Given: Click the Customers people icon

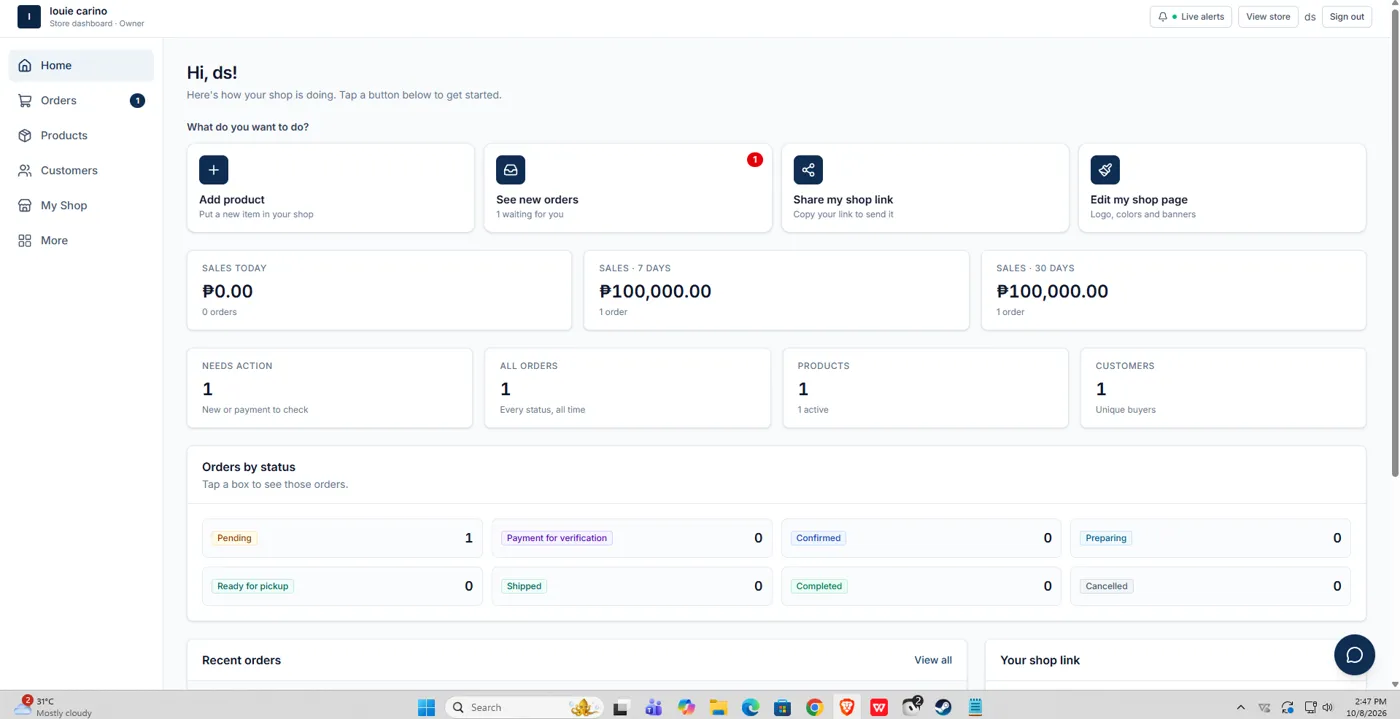Looking at the screenshot, I should 25,170.
